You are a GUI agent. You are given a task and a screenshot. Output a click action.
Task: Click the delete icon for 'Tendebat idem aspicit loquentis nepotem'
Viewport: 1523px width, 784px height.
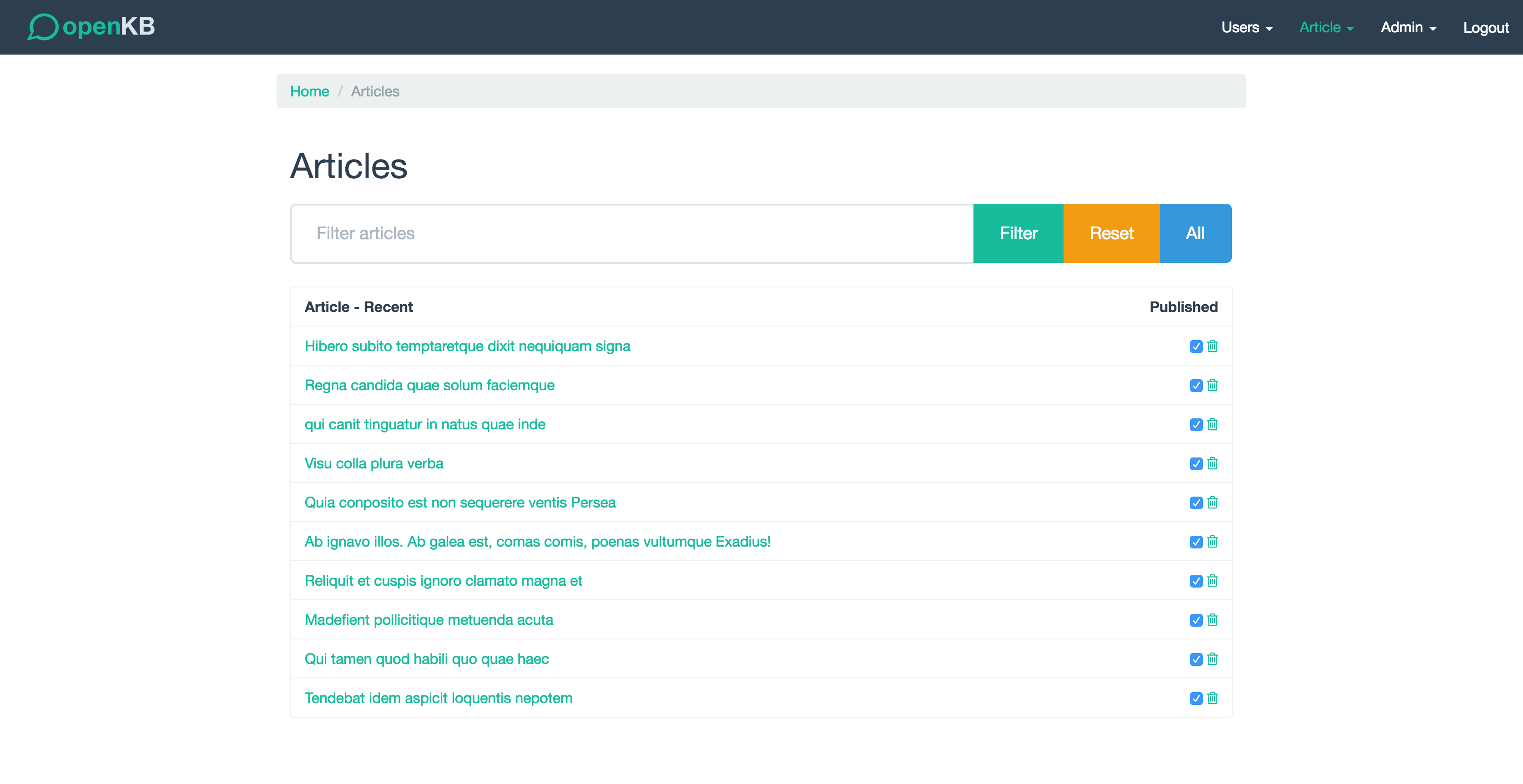pos(1212,698)
